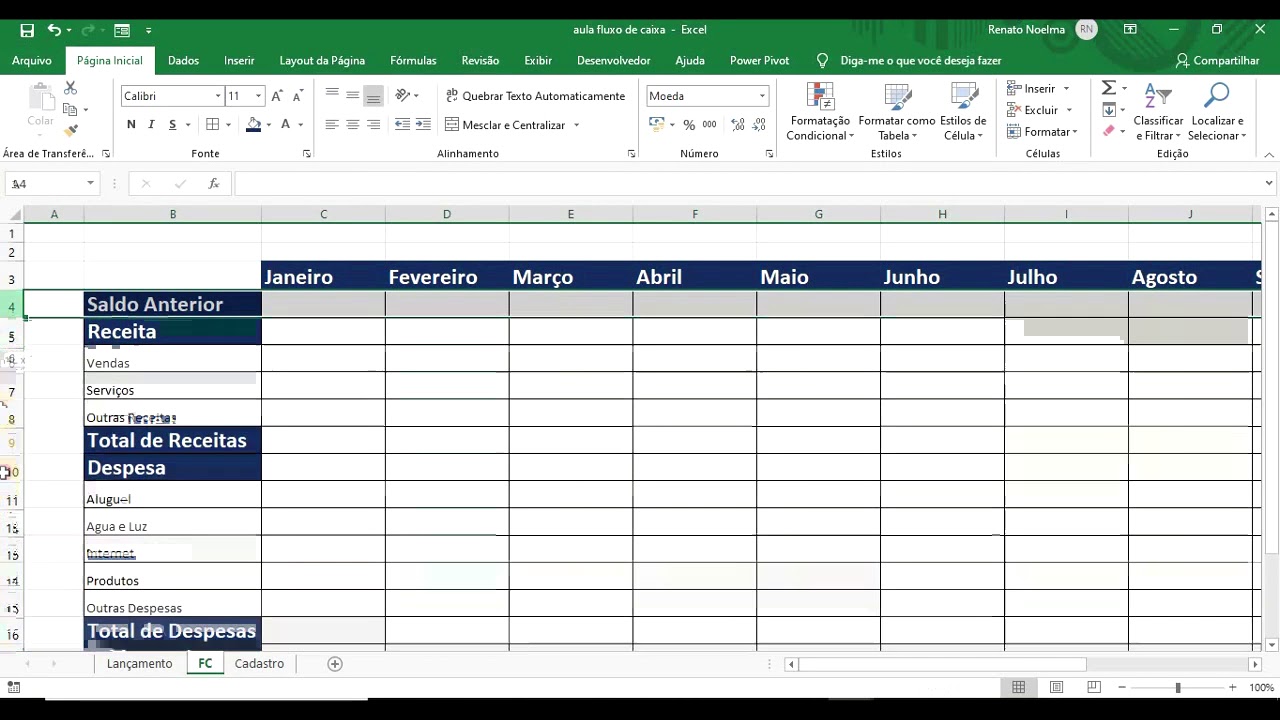Click the Accounting number format icon
The width and height of the screenshot is (1280, 720).
(657, 125)
